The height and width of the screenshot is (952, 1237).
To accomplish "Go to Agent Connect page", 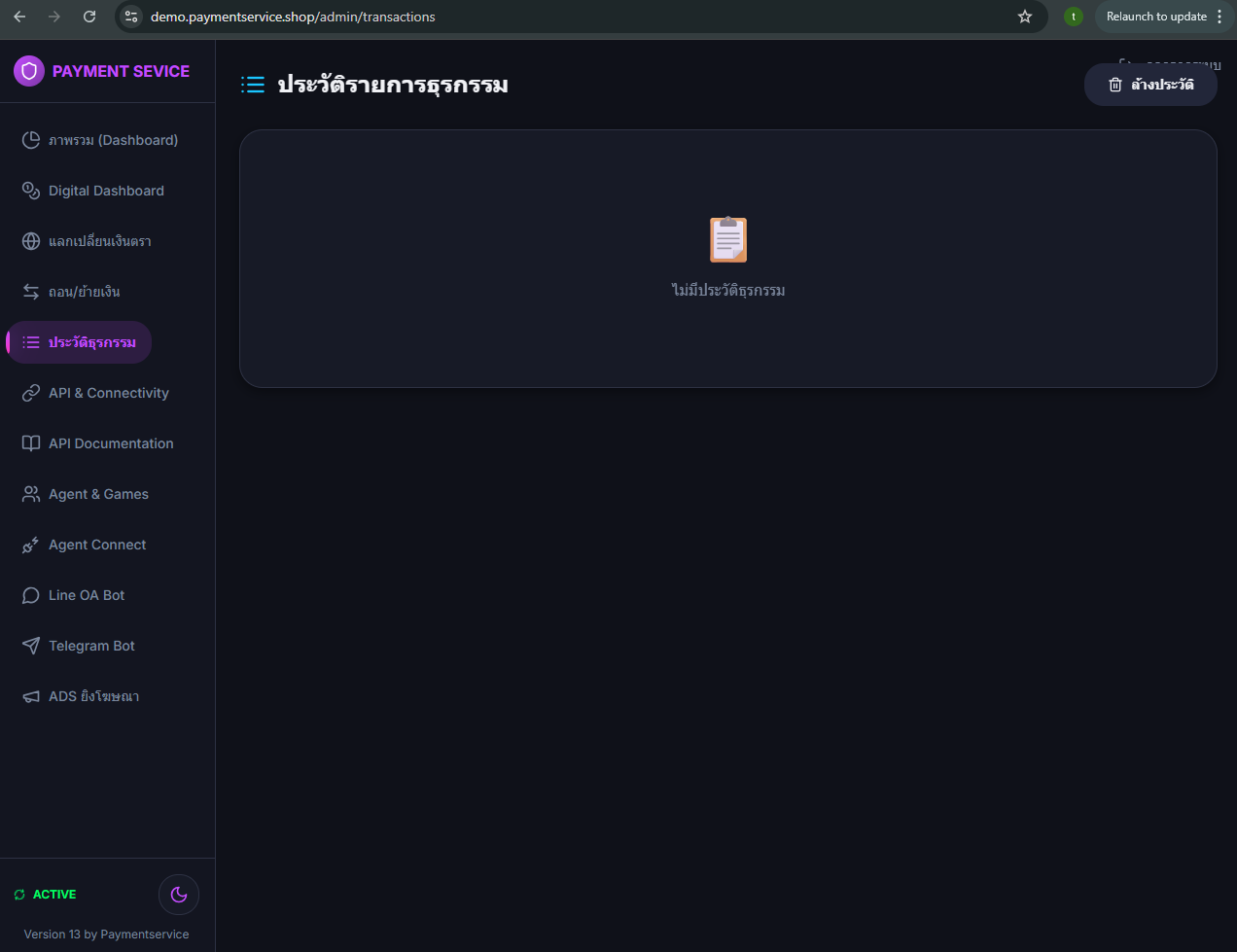I will [x=97, y=545].
